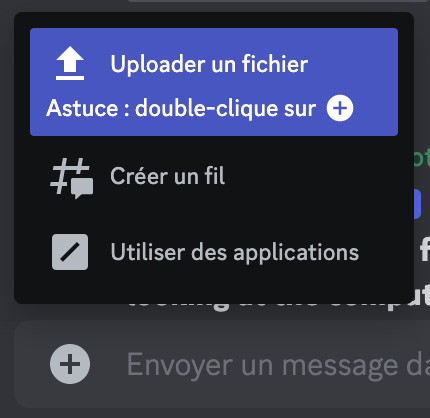Click the chat message text below the popup
The width and height of the screenshot is (430, 418).
tap(279, 306)
